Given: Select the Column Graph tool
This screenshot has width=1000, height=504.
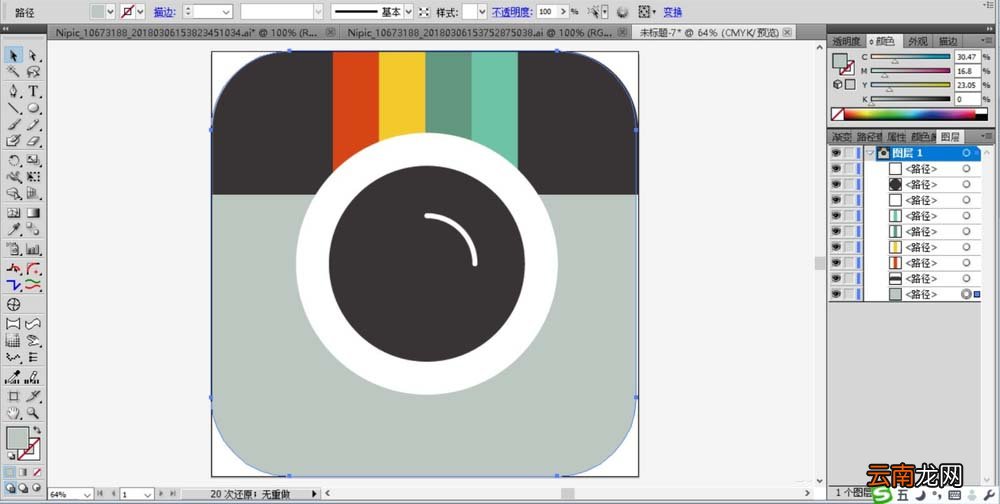Looking at the screenshot, I should tap(33, 249).
